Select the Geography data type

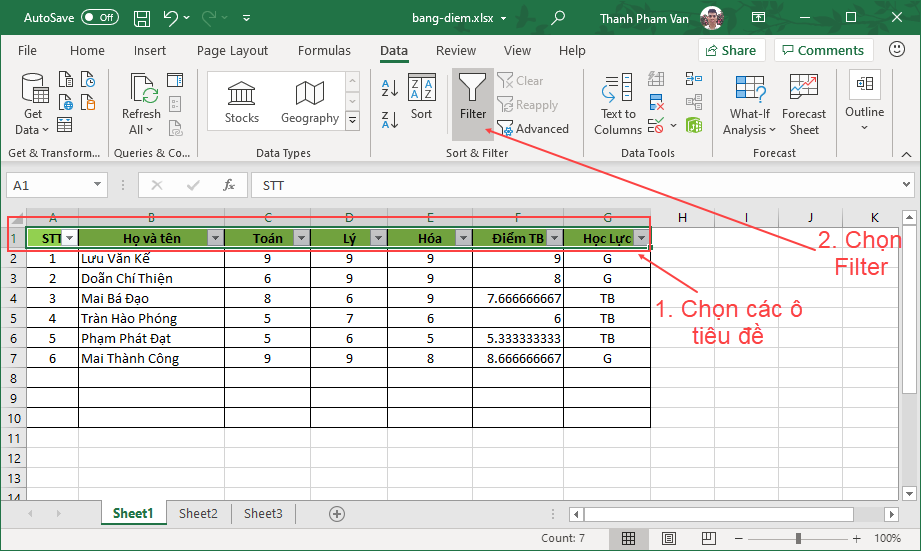click(x=309, y=103)
